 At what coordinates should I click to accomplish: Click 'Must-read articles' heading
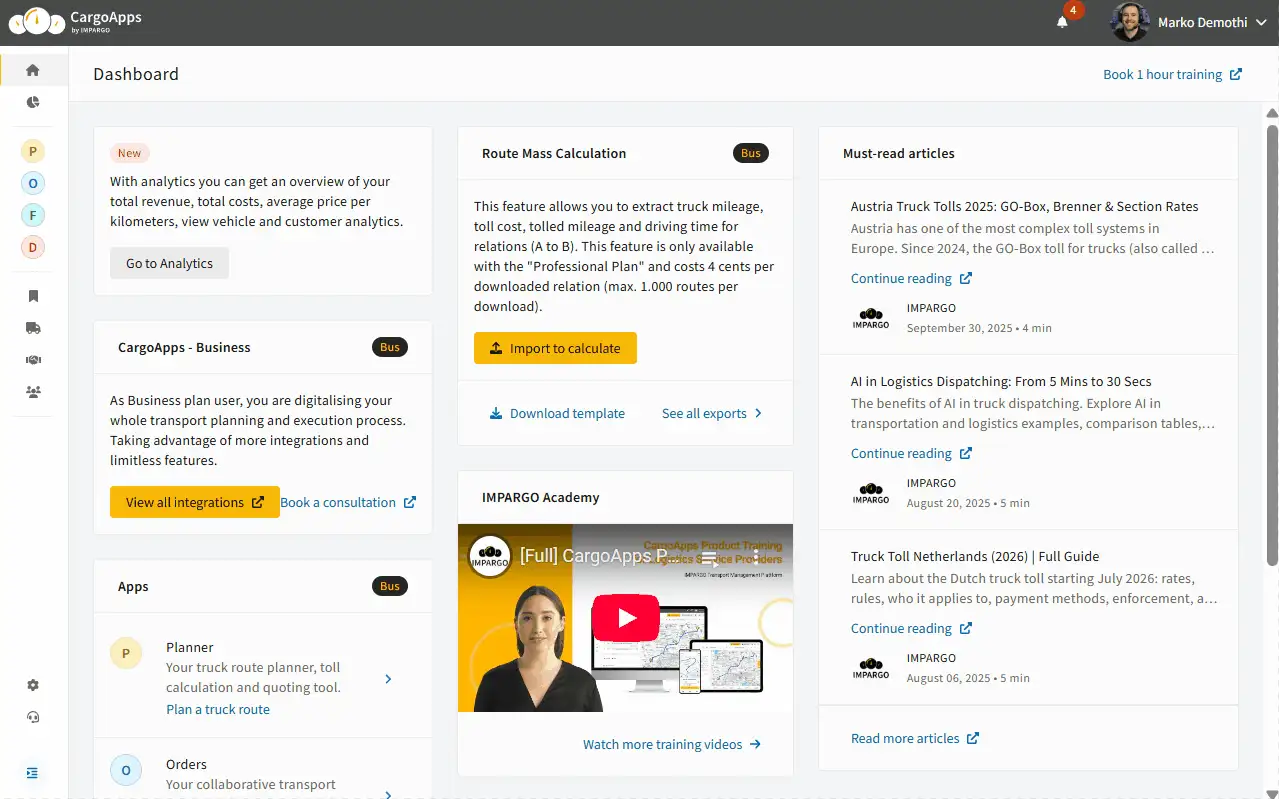pyautogui.click(x=899, y=153)
